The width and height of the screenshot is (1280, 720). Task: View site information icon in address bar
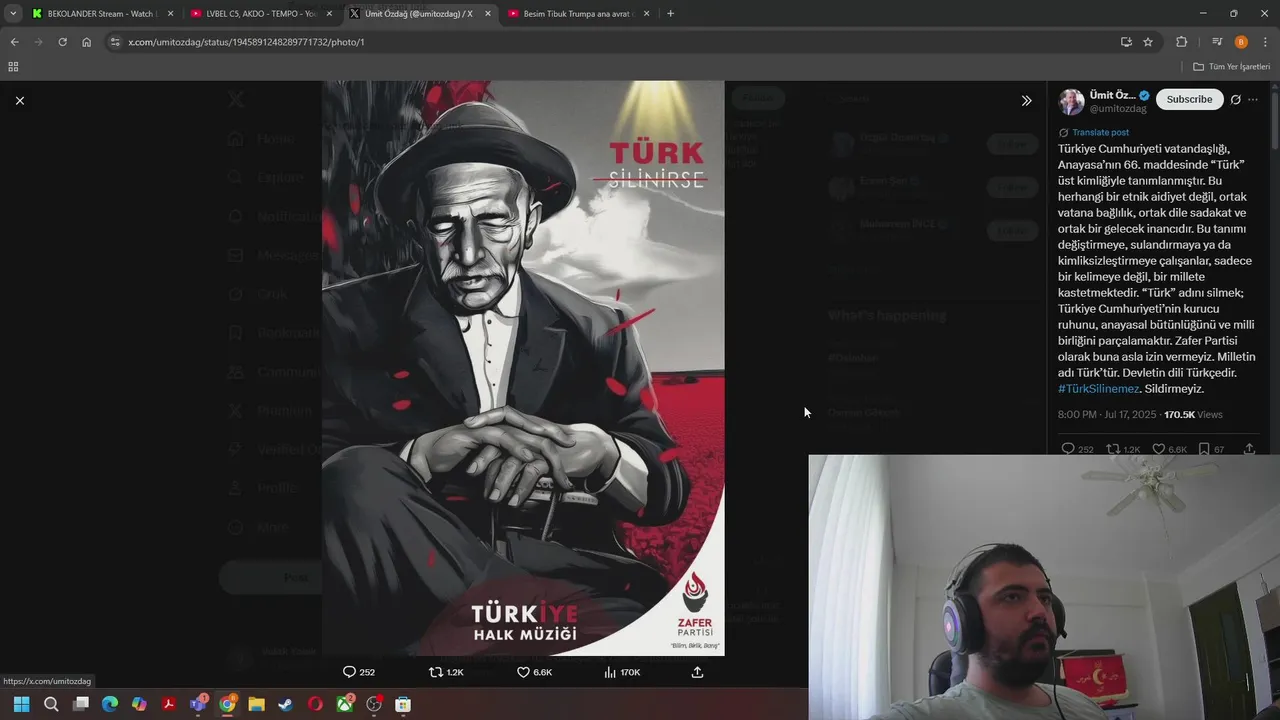click(115, 42)
